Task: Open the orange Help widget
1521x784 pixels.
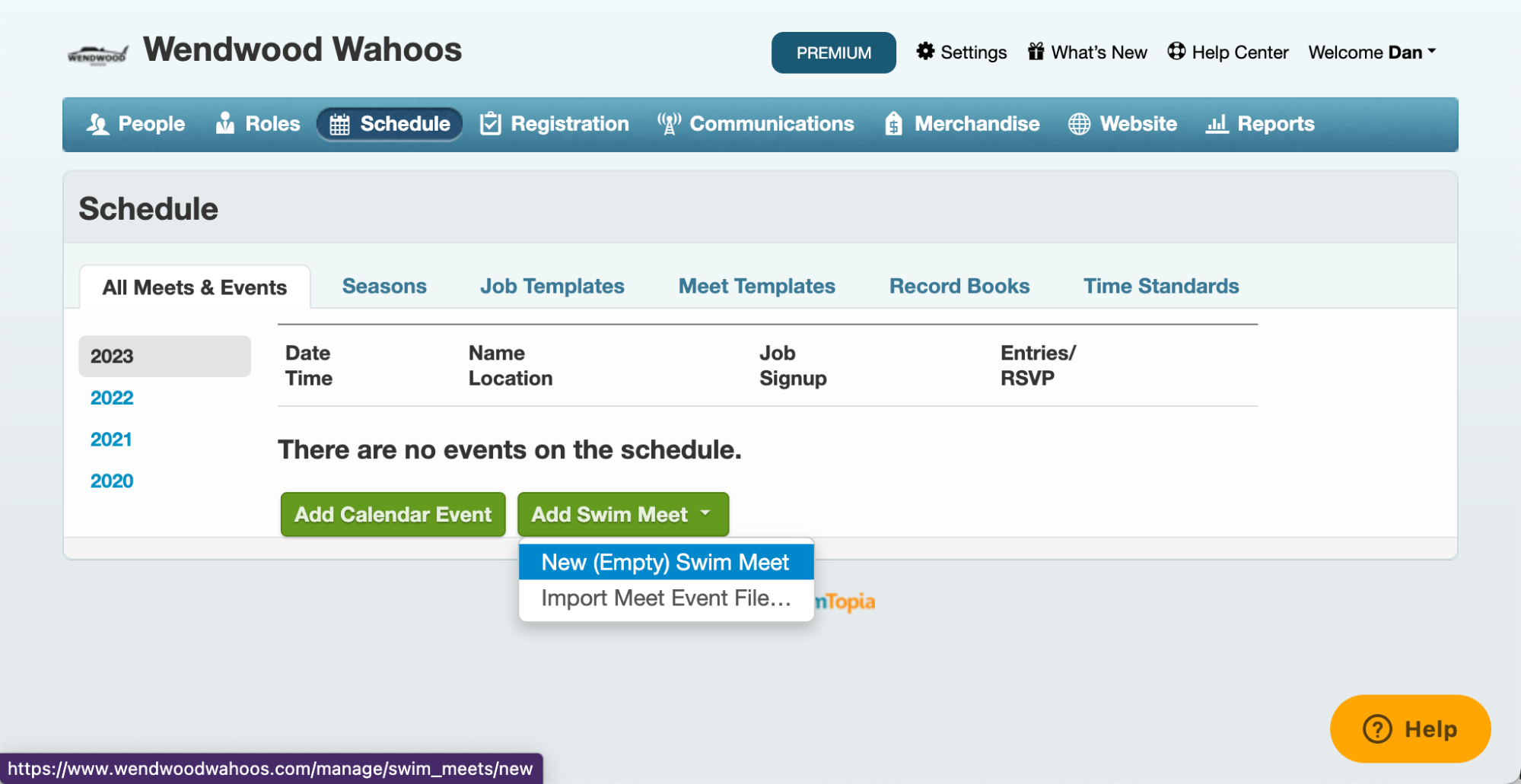Action: 1409,728
